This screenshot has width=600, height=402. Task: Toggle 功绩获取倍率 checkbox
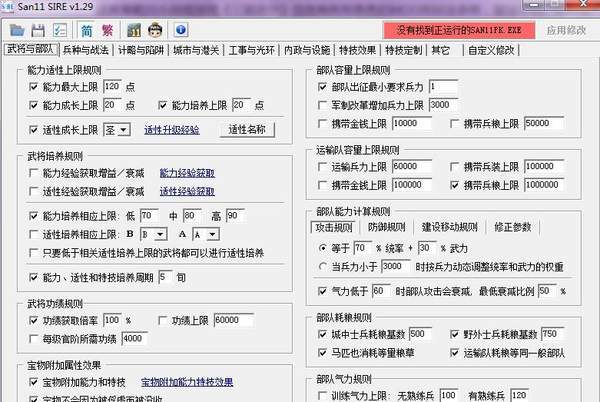coord(33,320)
